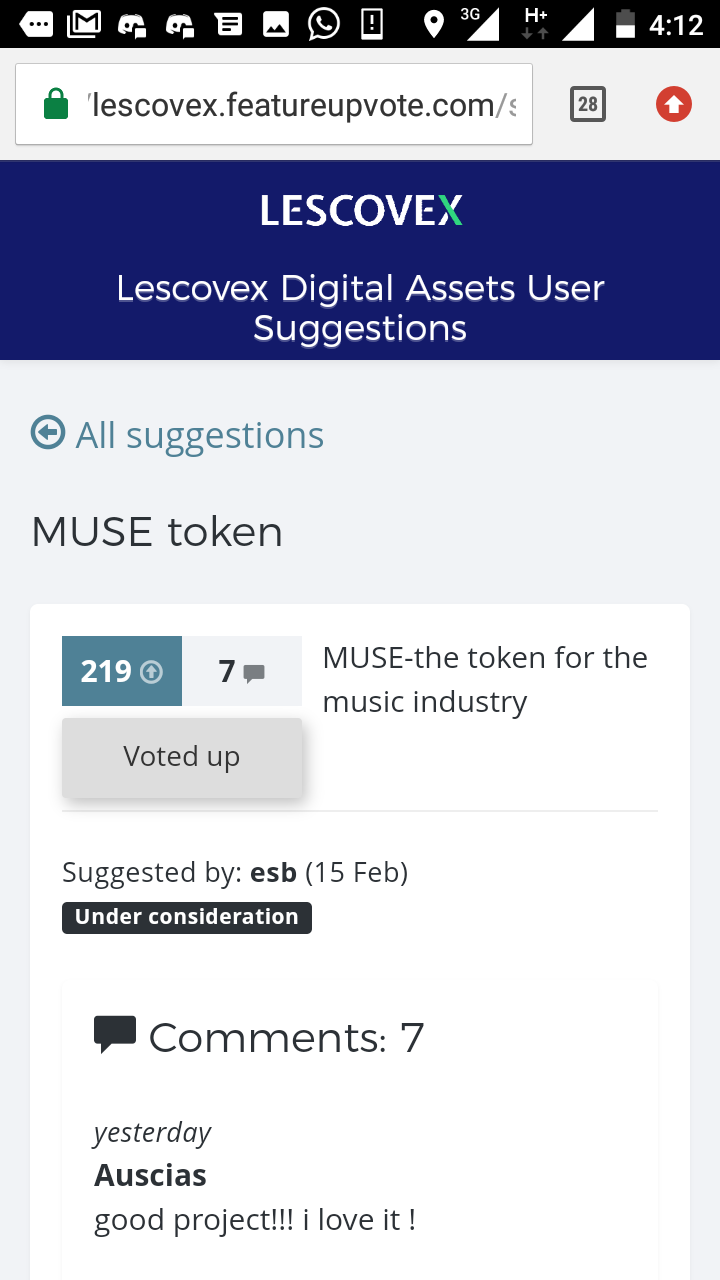
Task: Select the esb suggester name
Action: (274, 872)
